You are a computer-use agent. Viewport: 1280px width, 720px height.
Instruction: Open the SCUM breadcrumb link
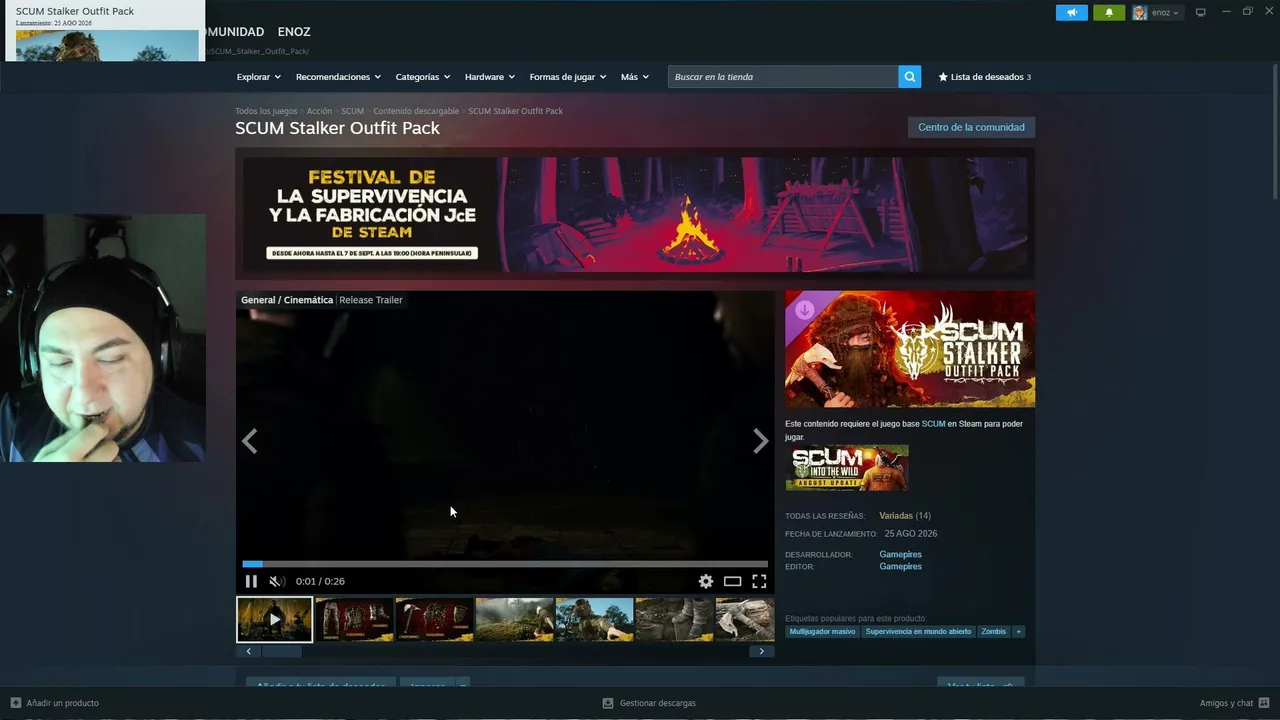pos(352,111)
